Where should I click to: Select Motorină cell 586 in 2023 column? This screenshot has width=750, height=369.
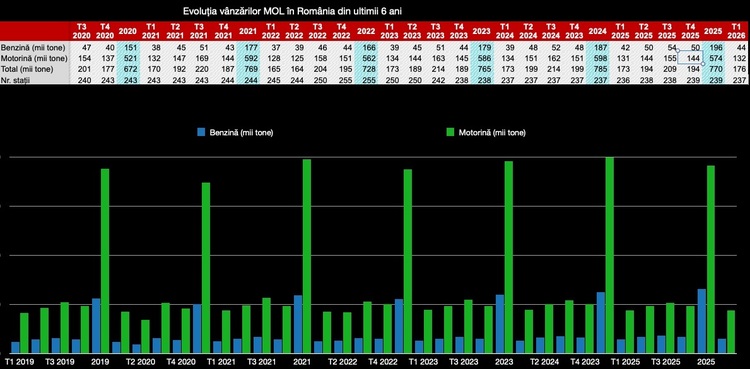pyautogui.click(x=484, y=58)
